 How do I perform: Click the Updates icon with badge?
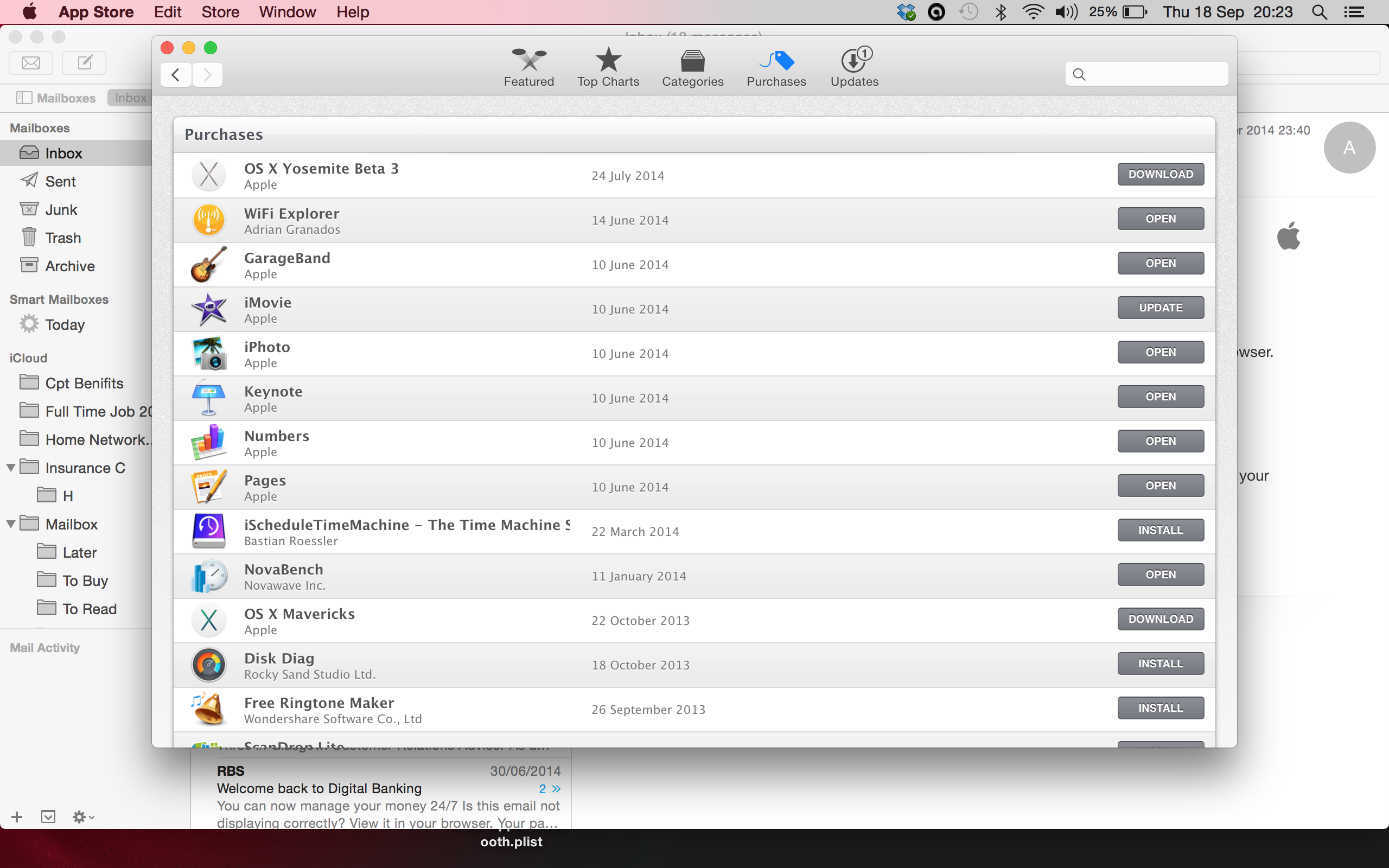click(x=855, y=60)
